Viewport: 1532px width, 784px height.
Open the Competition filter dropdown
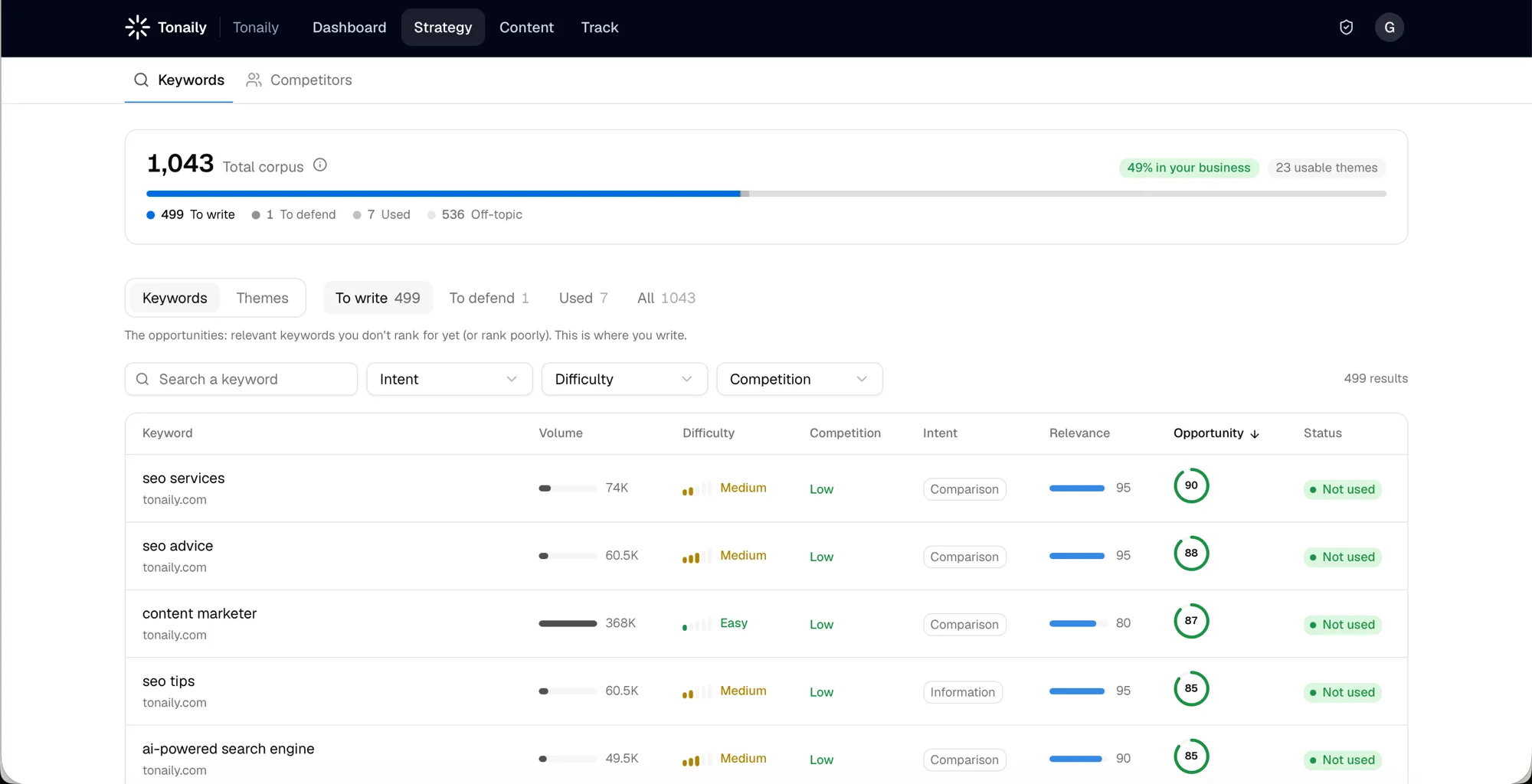tap(799, 379)
